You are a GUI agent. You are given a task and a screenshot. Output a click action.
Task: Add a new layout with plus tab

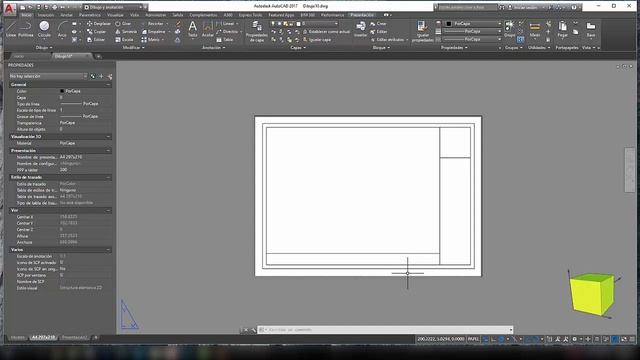point(95,338)
